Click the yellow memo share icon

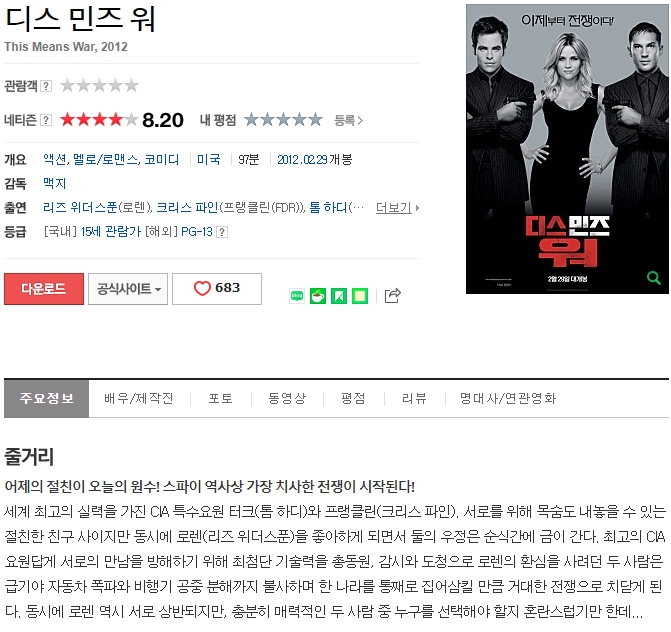click(359, 296)
